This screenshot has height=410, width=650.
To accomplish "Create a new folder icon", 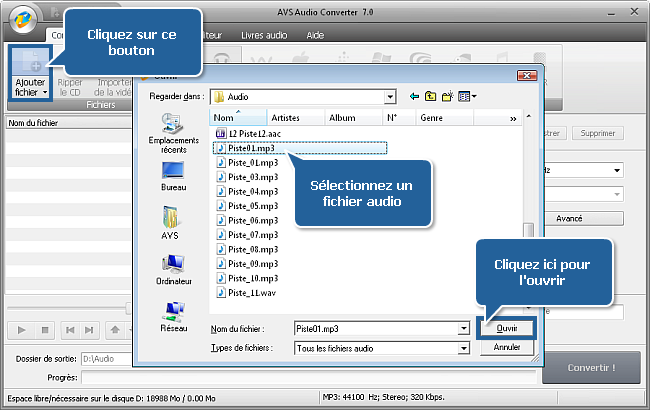I will click(x=447, y=97).
